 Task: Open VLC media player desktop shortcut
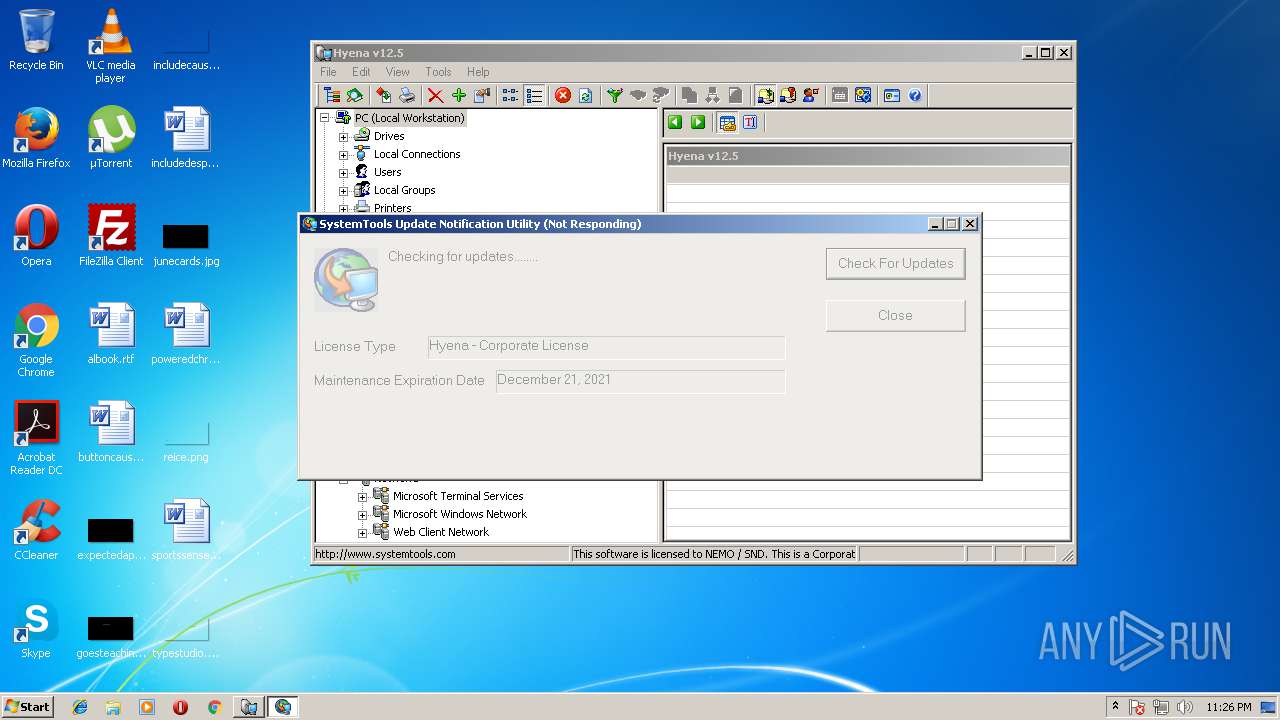[x=110, y=46]
